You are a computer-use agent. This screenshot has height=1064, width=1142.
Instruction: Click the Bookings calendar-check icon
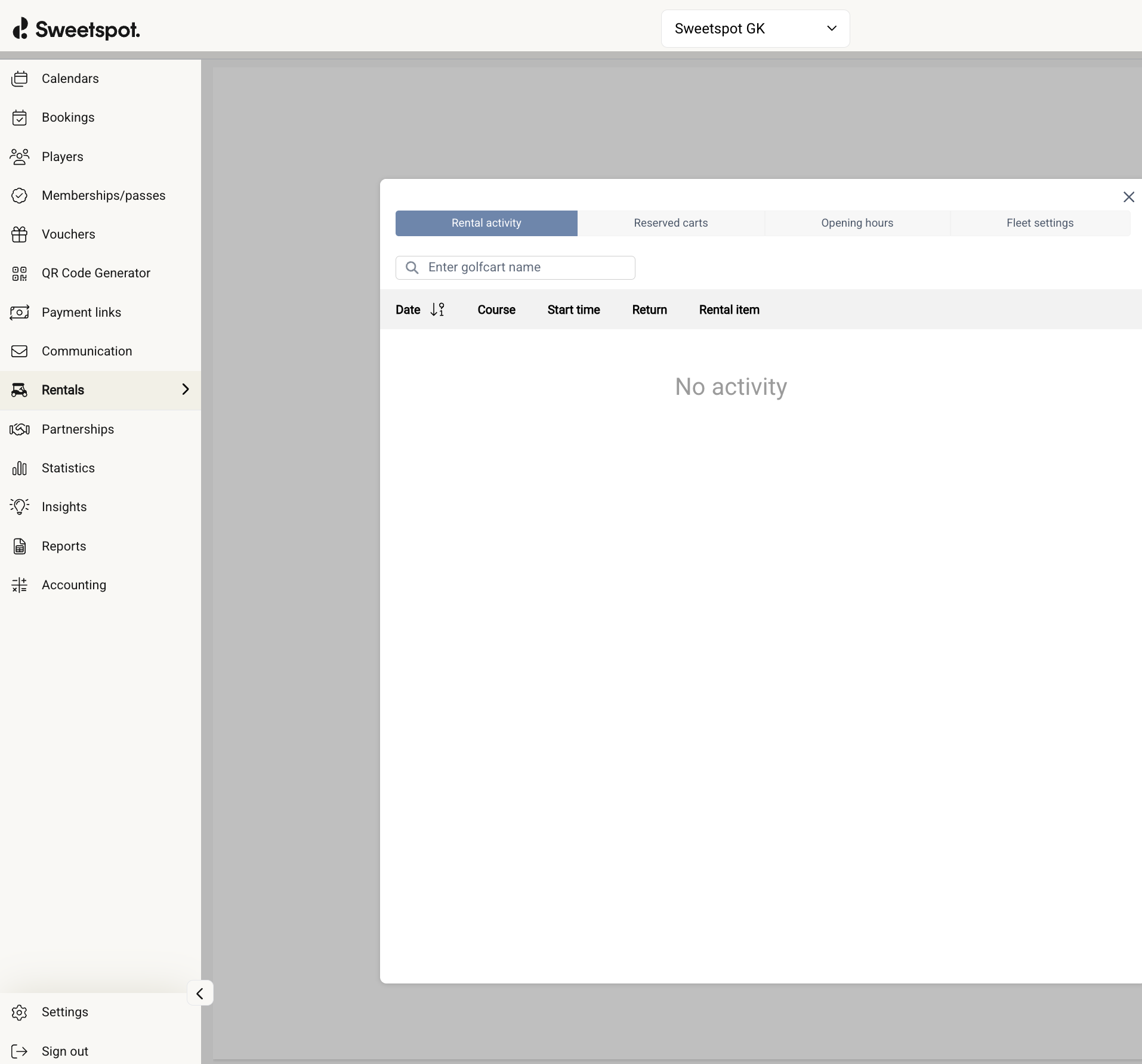(20, 117)
